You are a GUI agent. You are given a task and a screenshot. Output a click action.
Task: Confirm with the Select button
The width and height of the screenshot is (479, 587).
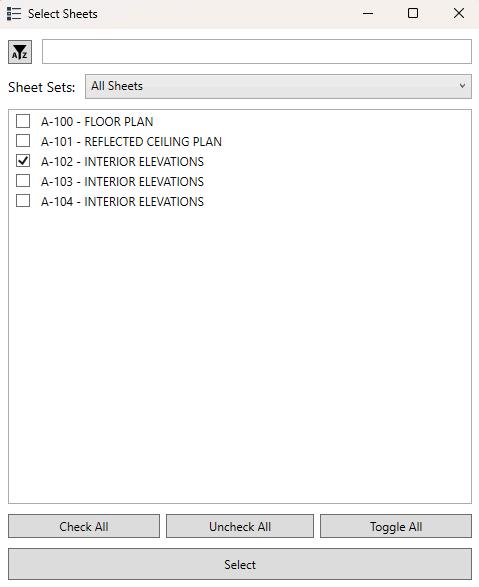[240, 565]
